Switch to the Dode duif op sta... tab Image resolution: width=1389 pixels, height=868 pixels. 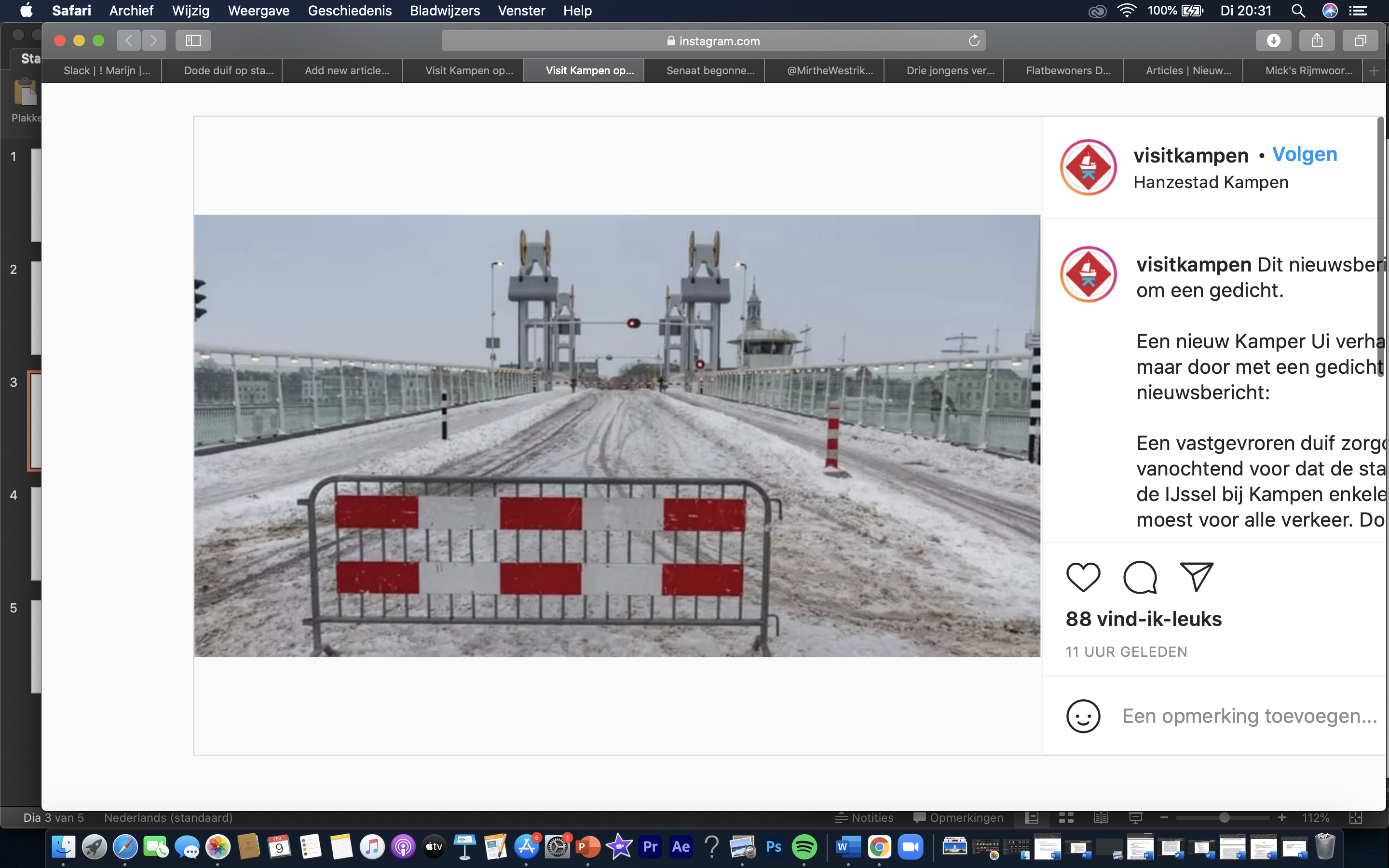(x=228, y=70)
